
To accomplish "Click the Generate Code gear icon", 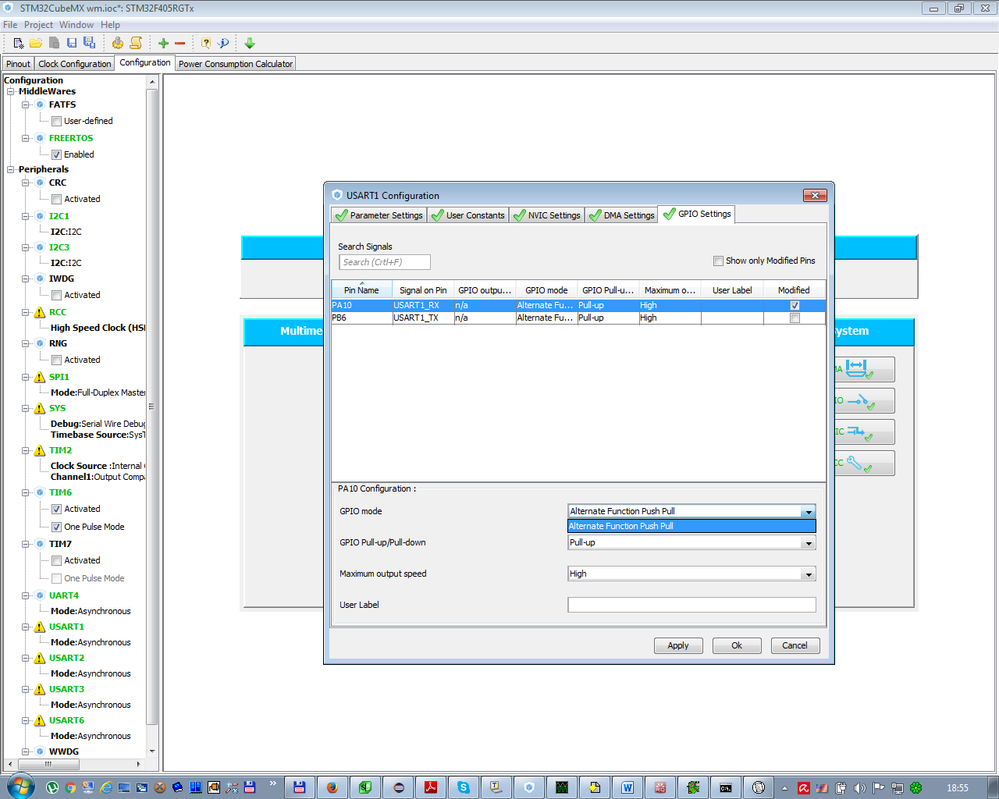I will pos(117,43).
